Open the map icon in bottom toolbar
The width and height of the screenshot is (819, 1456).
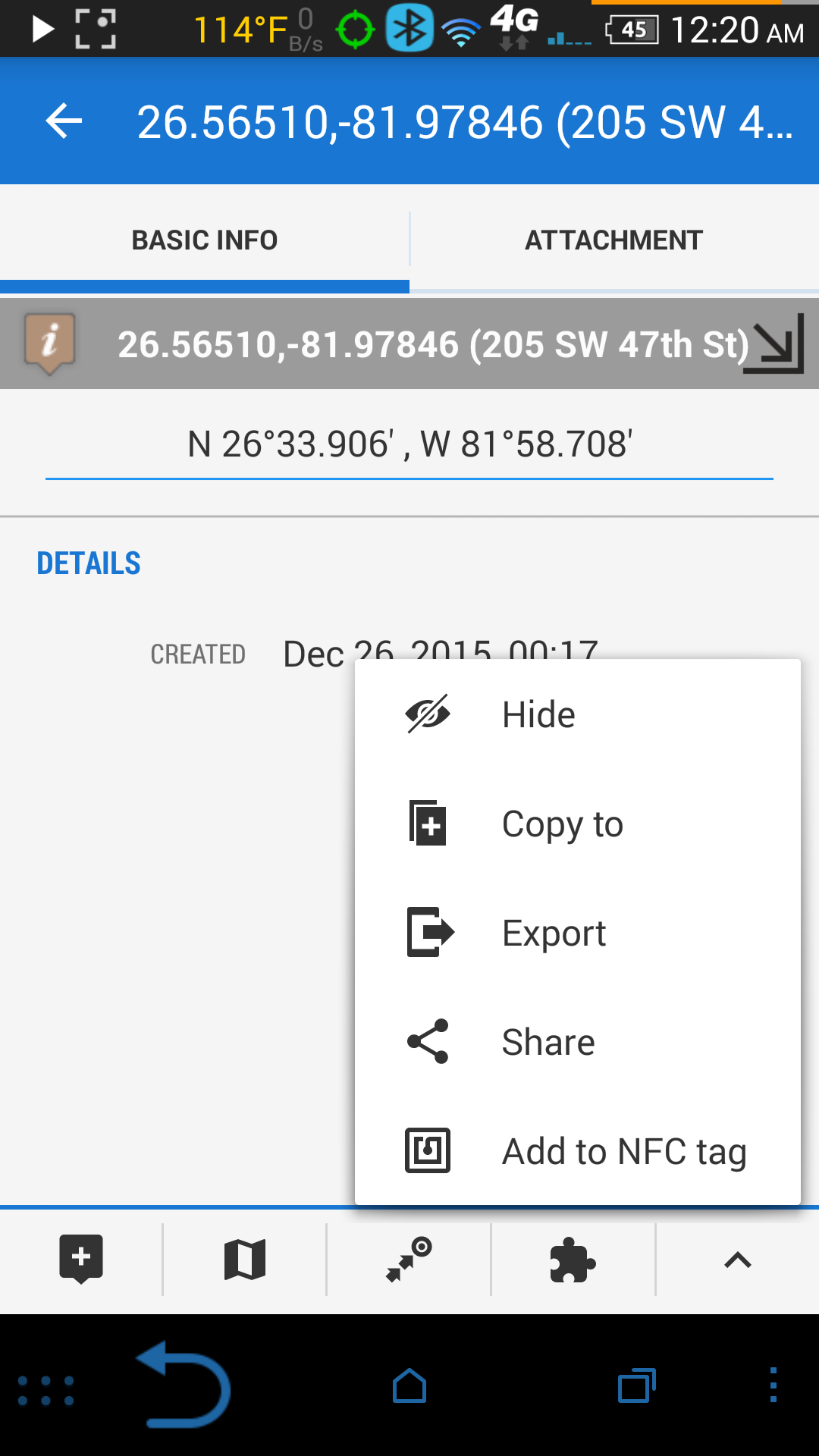[245, 1260]
